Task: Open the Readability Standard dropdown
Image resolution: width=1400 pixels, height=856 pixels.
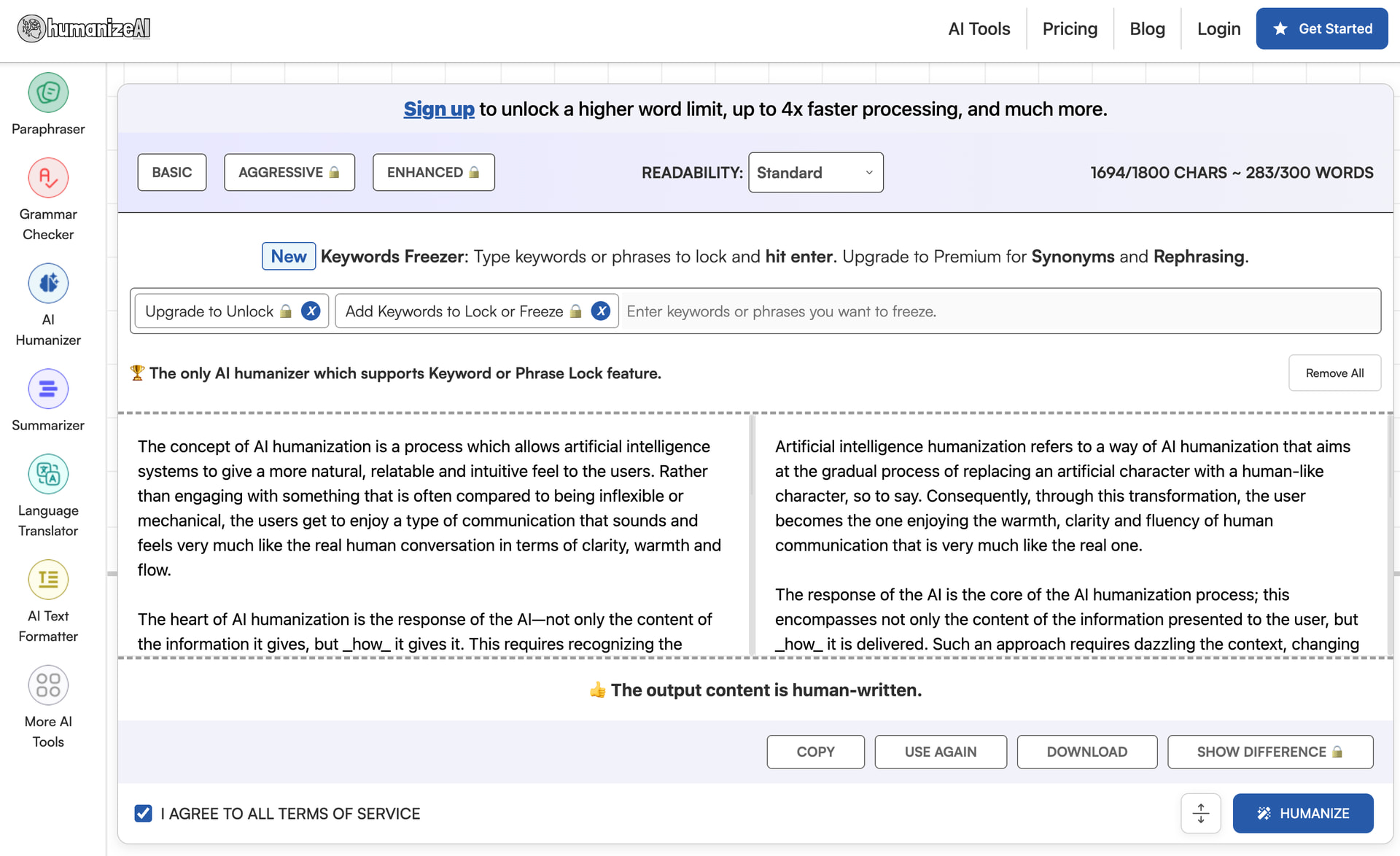Action: coord(815,173)
